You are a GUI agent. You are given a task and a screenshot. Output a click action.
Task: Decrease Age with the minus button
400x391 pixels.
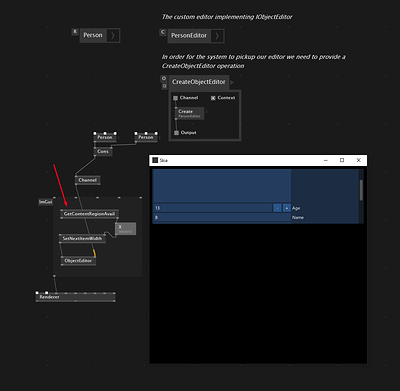277,208
